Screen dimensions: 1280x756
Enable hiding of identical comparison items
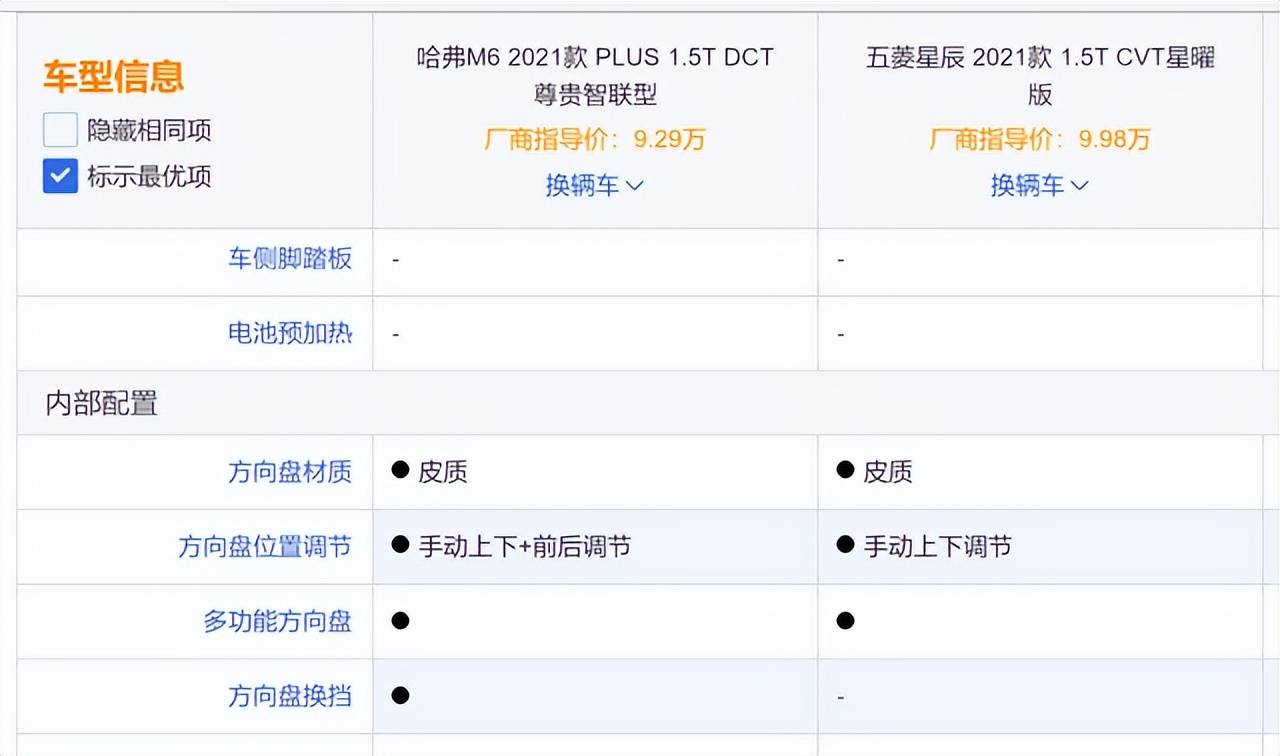coord(60,129)
